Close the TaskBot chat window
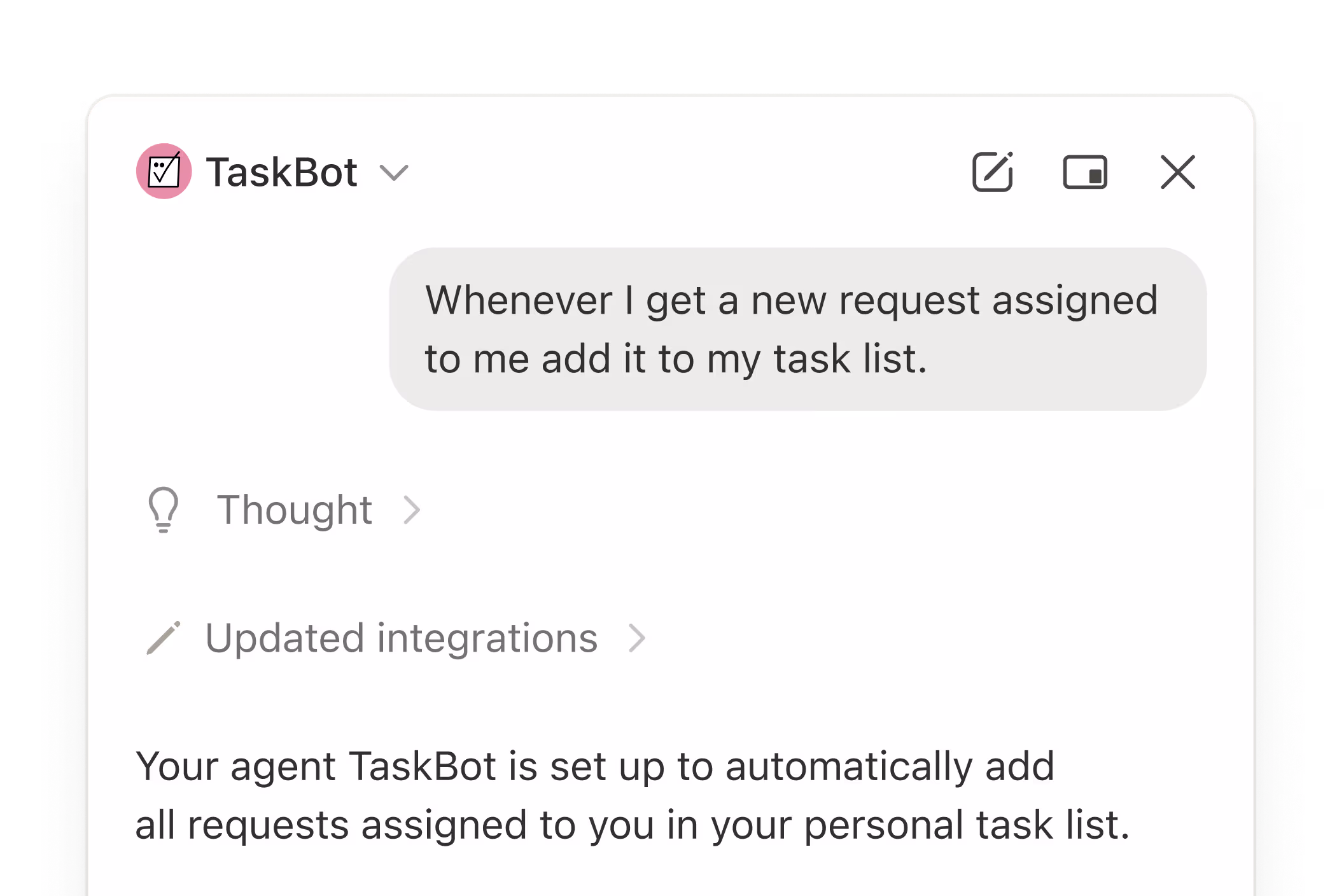Screen dimensions: 1344x896 click(x=1177, y=171)
